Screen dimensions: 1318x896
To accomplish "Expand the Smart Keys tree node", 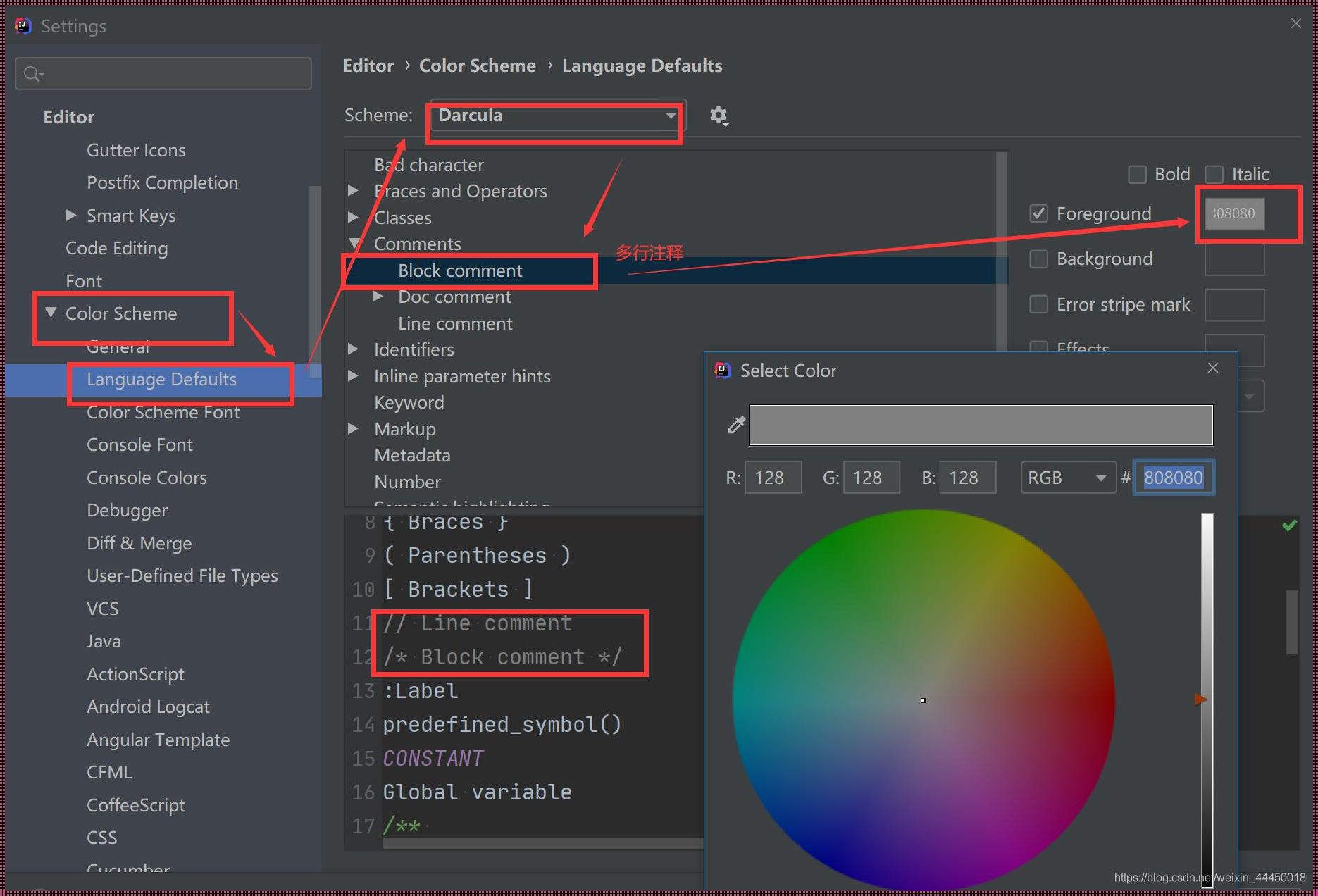I will point(70,215).
